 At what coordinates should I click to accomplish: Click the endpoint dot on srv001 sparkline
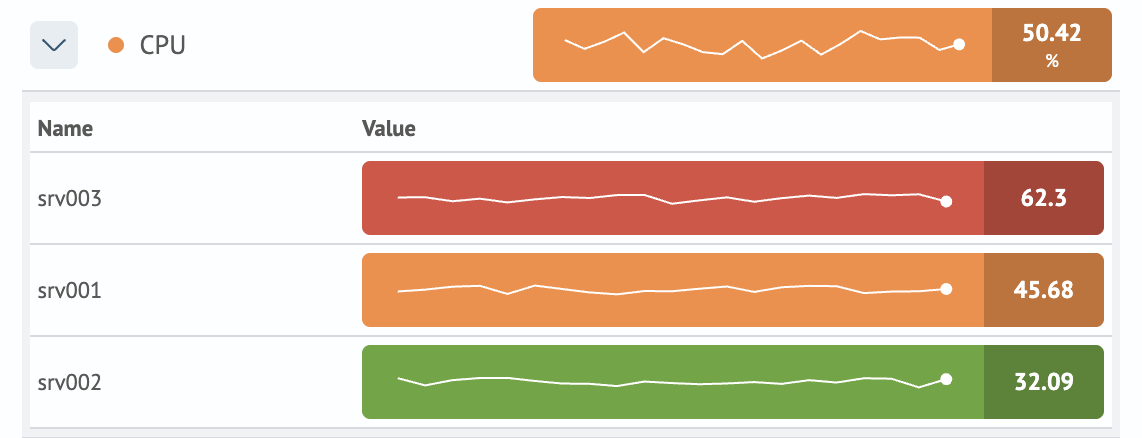(x=946, y=289)
